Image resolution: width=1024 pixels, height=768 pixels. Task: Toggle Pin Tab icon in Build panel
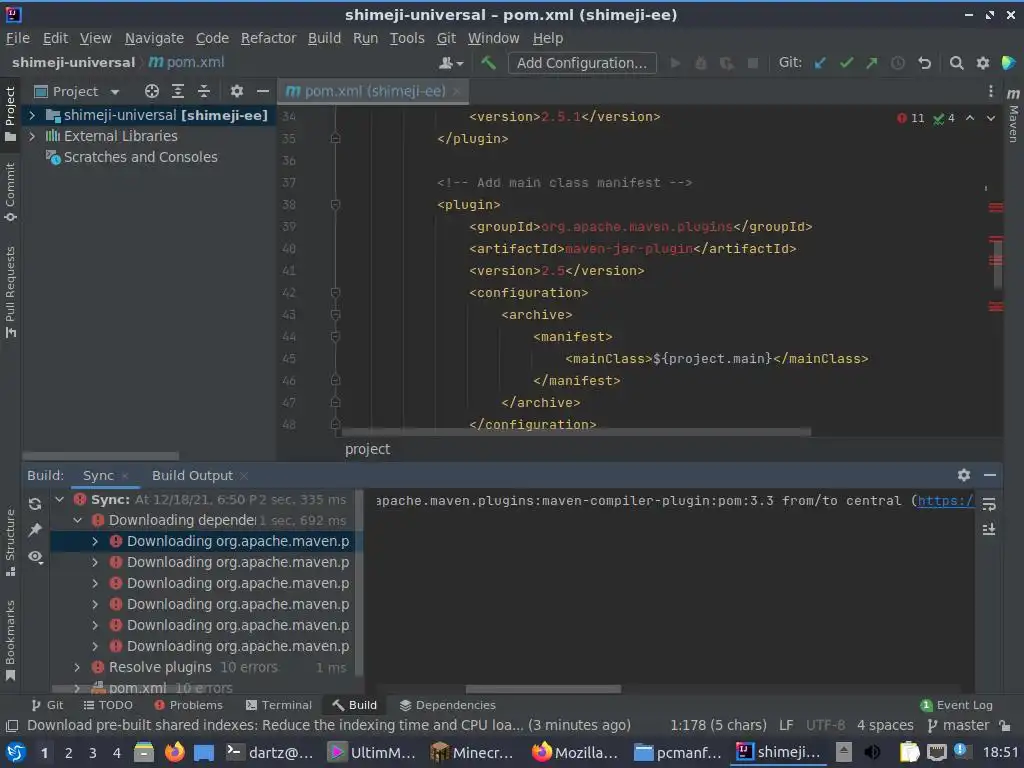tap(35, 530)
